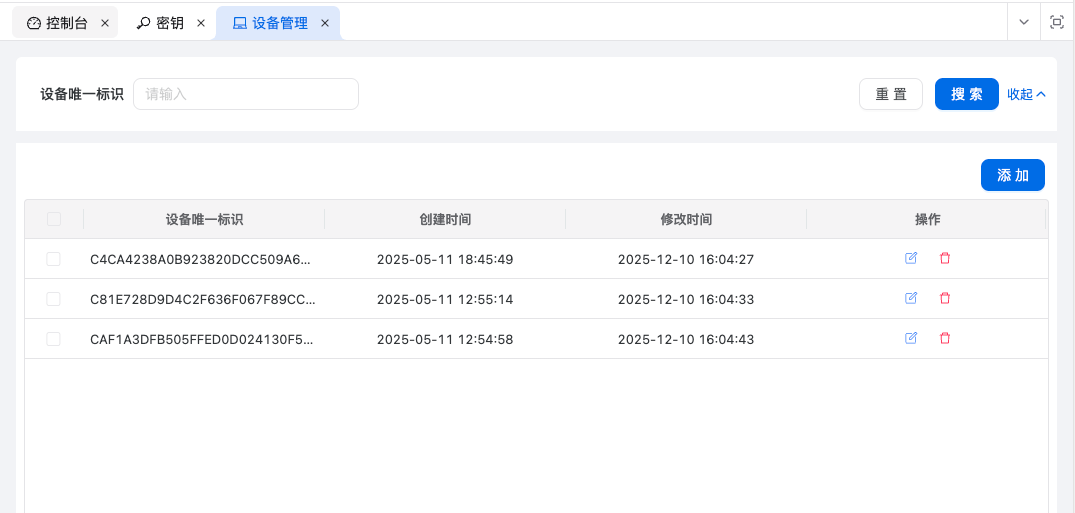
Task: Open the tab list dropdown arrow
Action: [x=1023, y=23]
